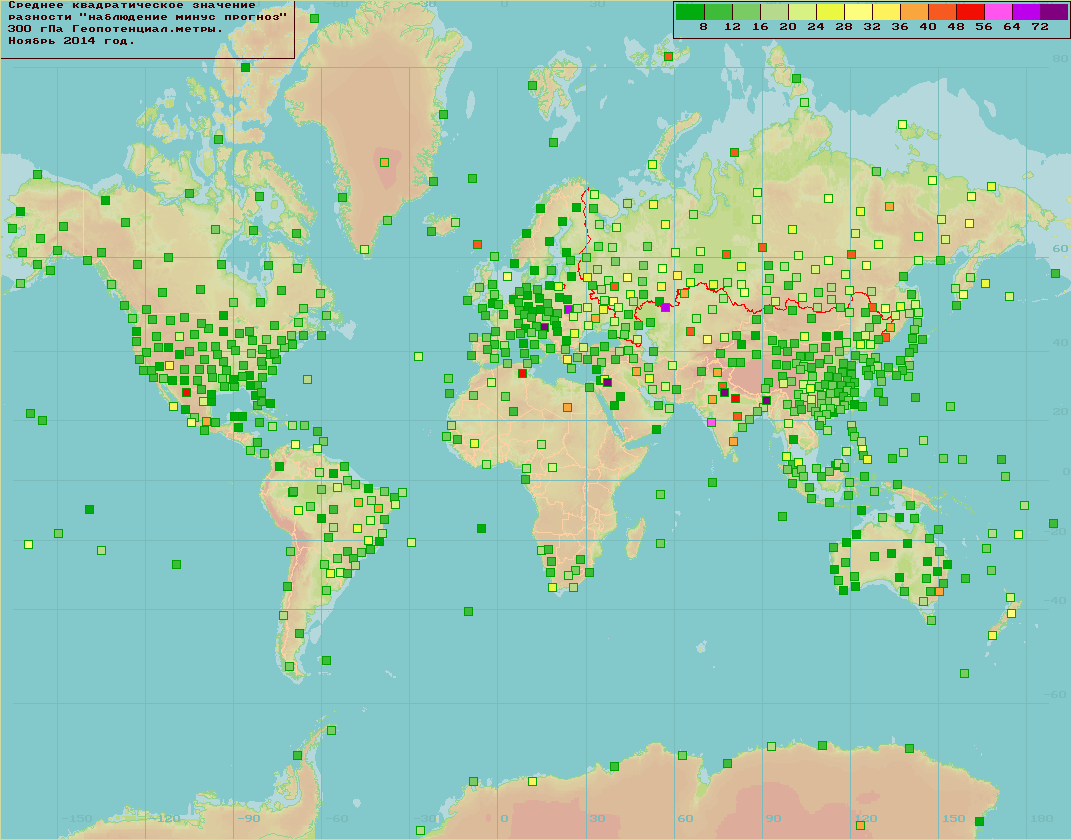
Task: Click the legend value label 28
Action: (844, 27)
